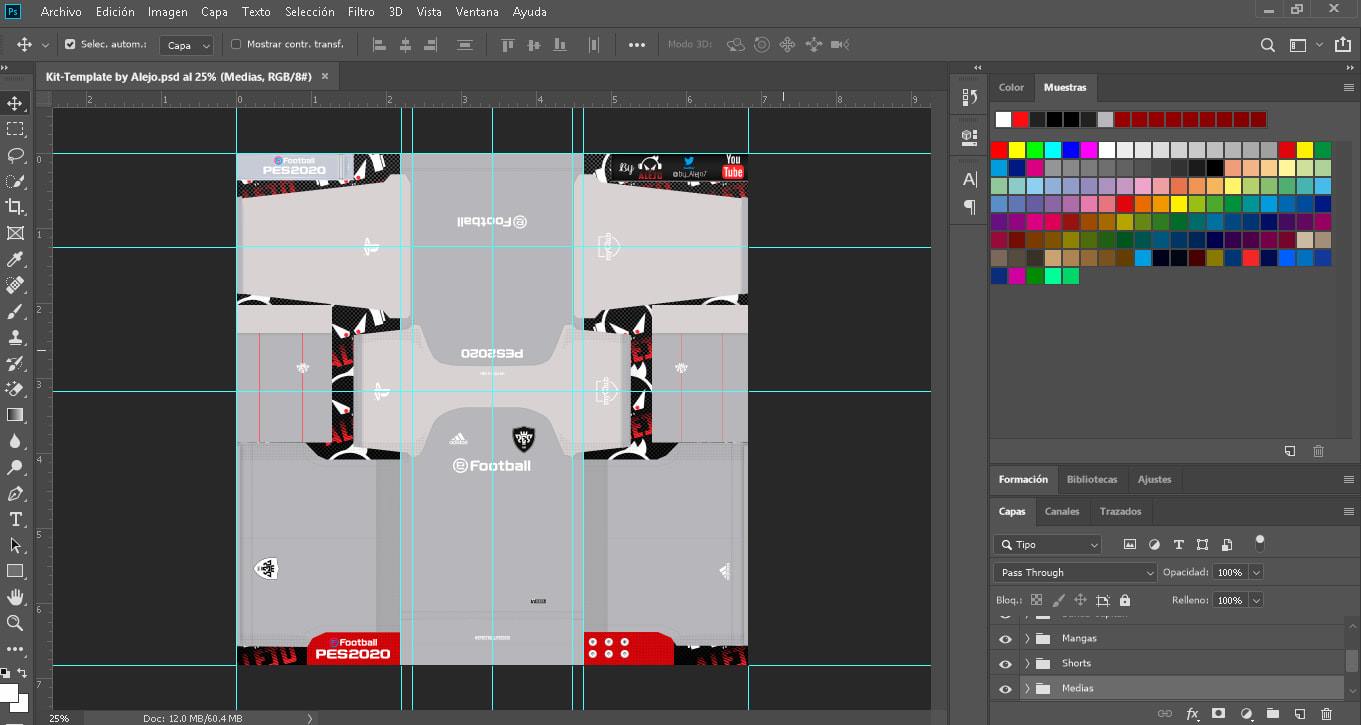Pick the bright magenta swatch in top row

(x=1089, y=150)
